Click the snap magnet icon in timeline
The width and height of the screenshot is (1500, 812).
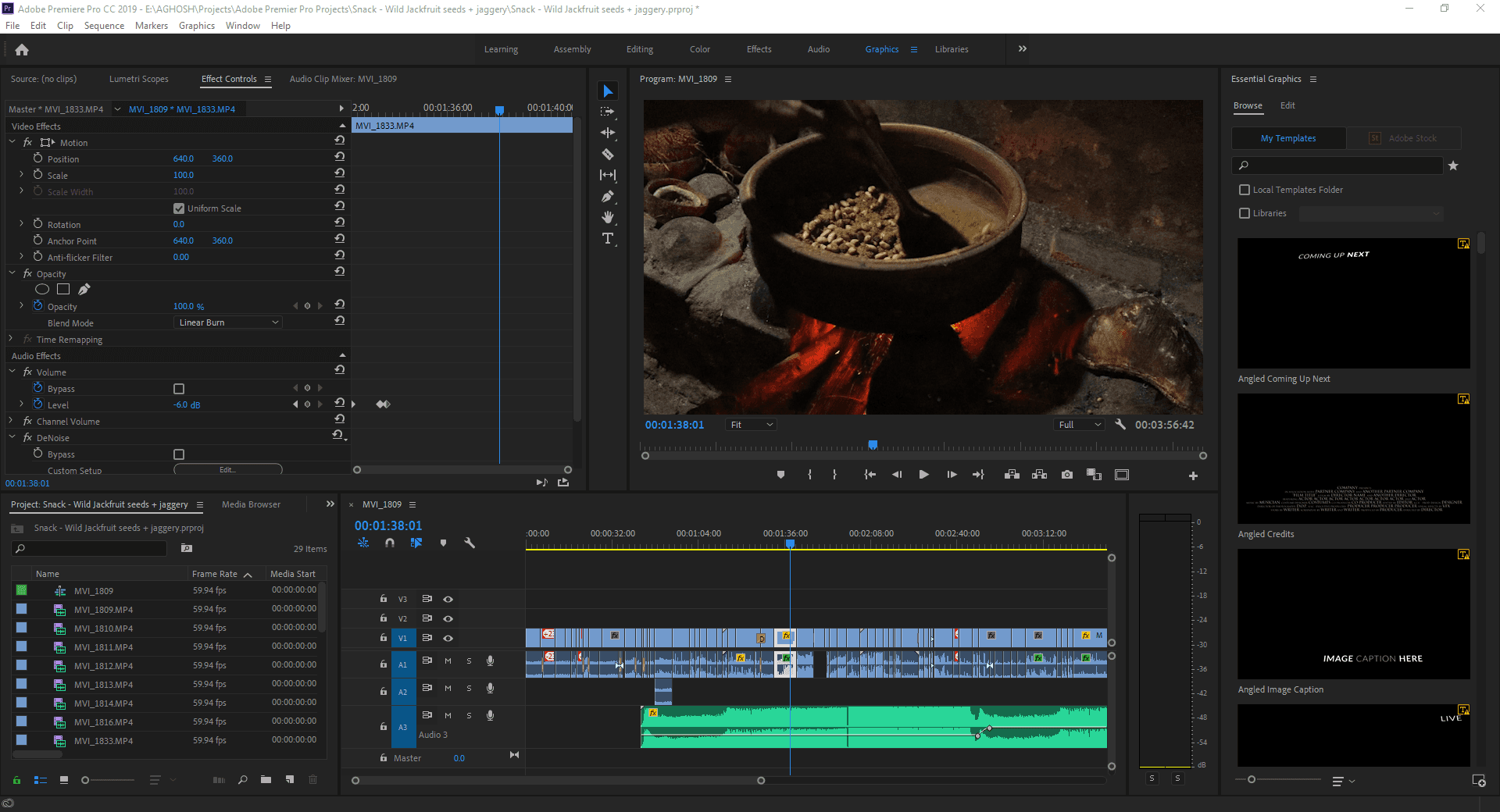pos(390,543)
